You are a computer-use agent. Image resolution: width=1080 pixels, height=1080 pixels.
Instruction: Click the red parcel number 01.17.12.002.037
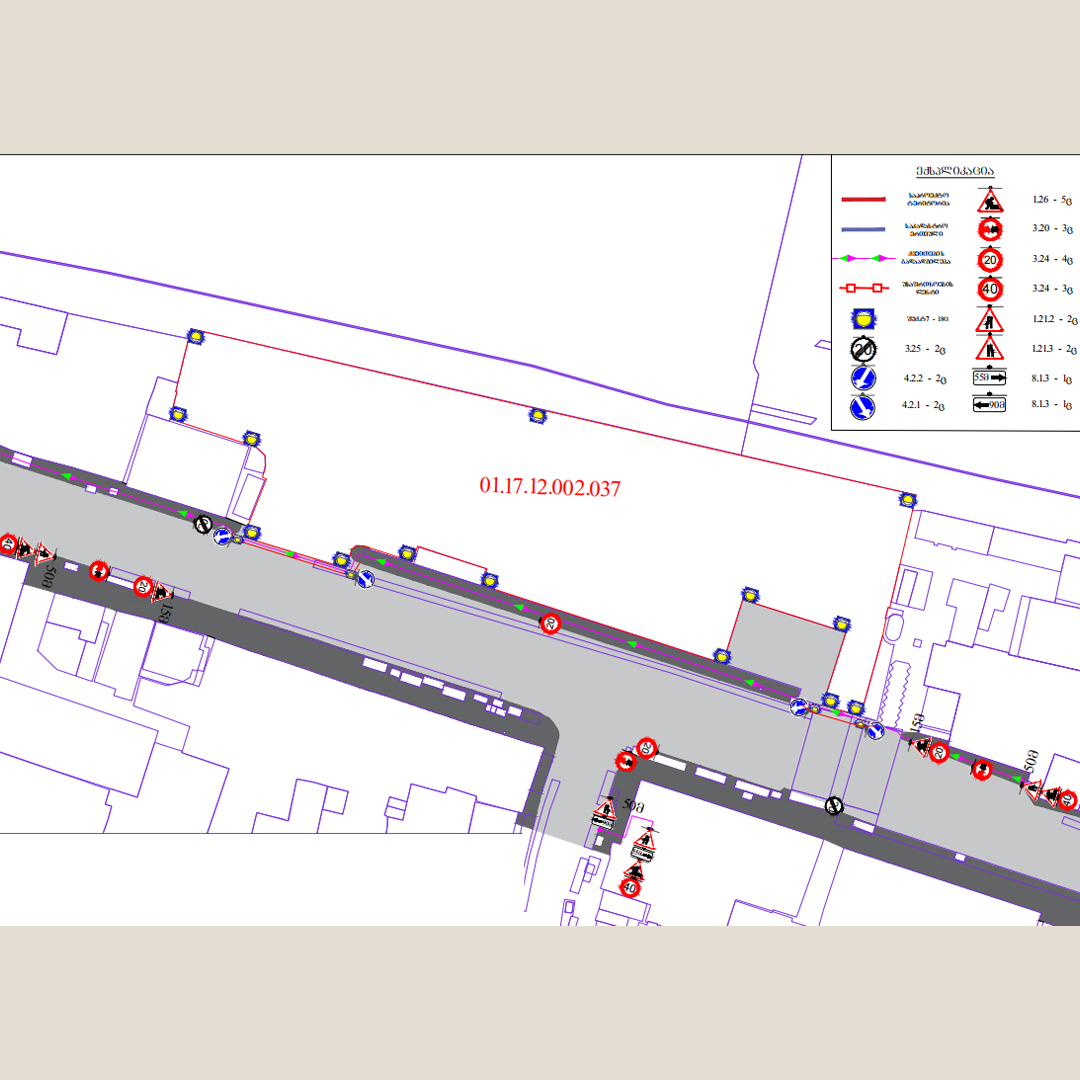point(550,487)
